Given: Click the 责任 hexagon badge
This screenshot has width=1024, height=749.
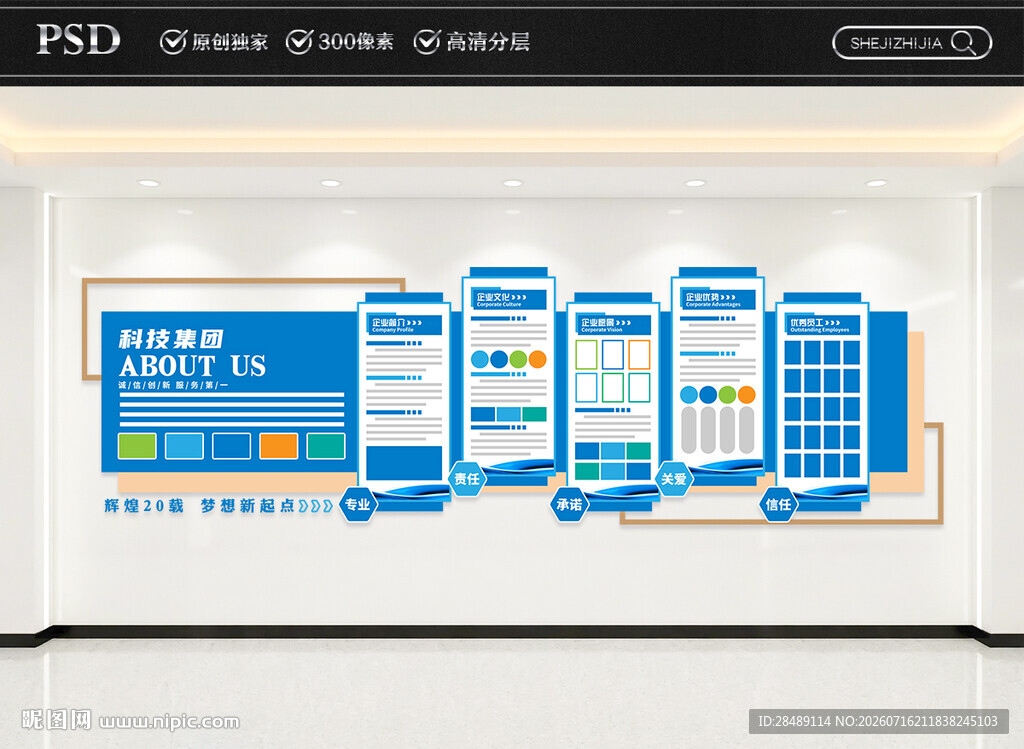Looking at the screenshot, I should [467, 479].
